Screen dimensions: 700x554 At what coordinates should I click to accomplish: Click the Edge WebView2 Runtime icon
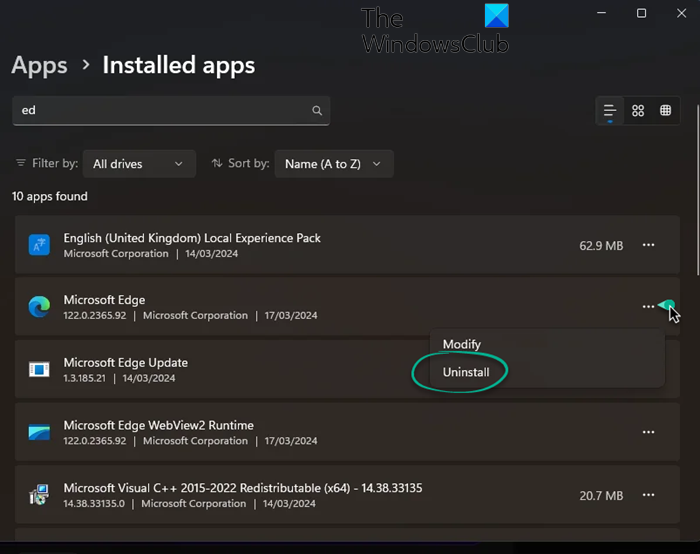click(39, 432)
